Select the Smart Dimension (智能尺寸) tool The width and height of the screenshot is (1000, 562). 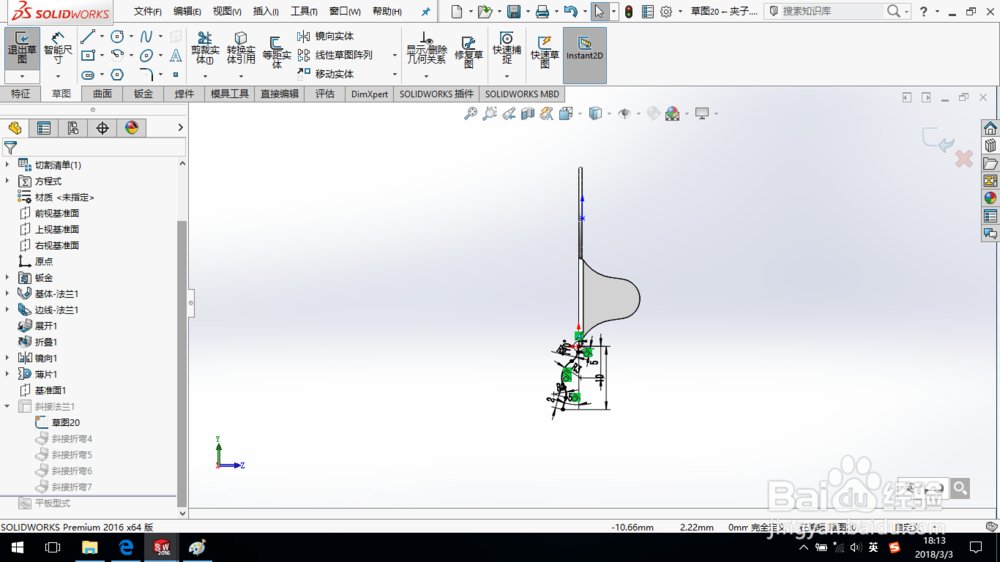(x=57, y=48)
